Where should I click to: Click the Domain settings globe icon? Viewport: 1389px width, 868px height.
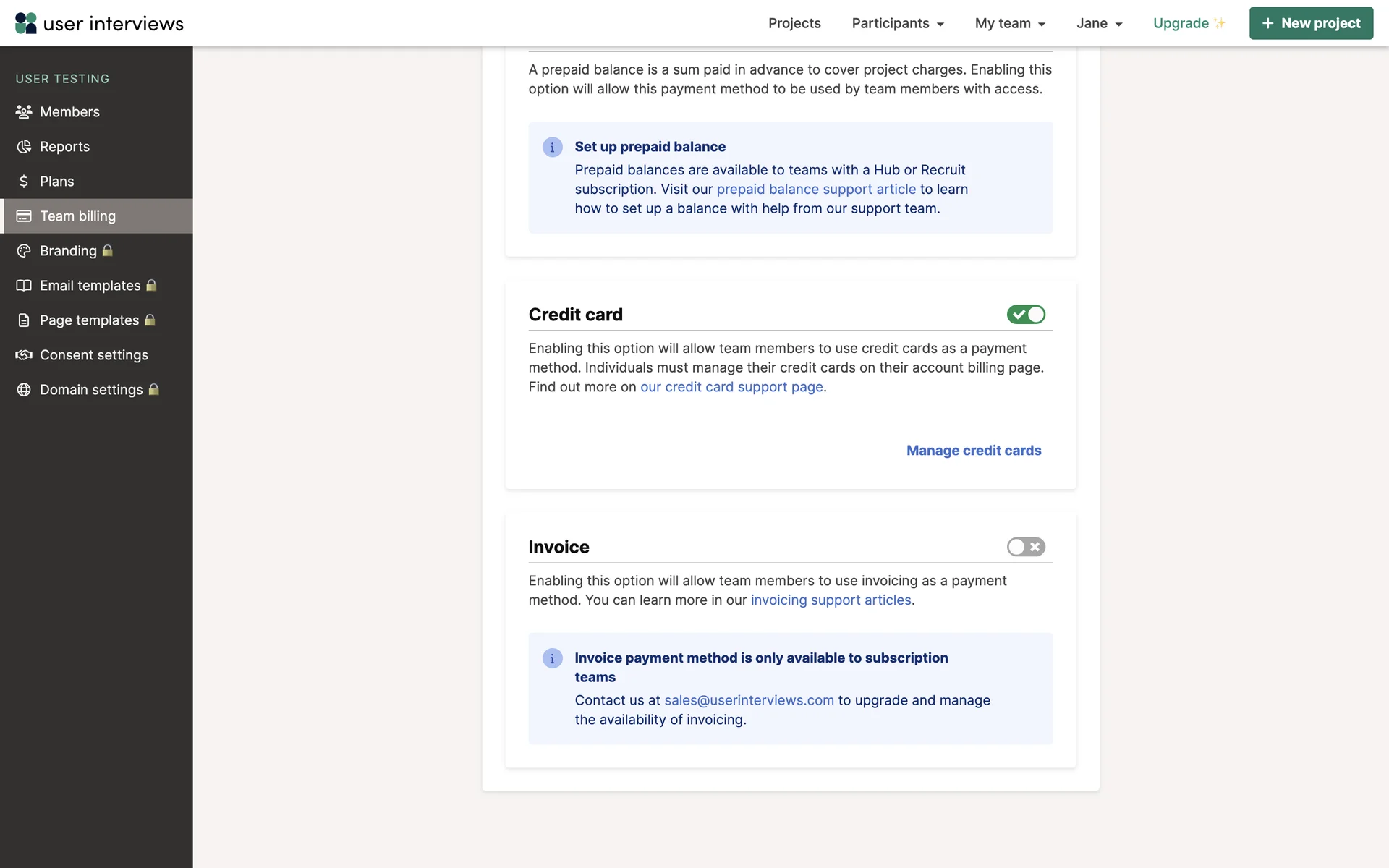click(x=24, y=390)
